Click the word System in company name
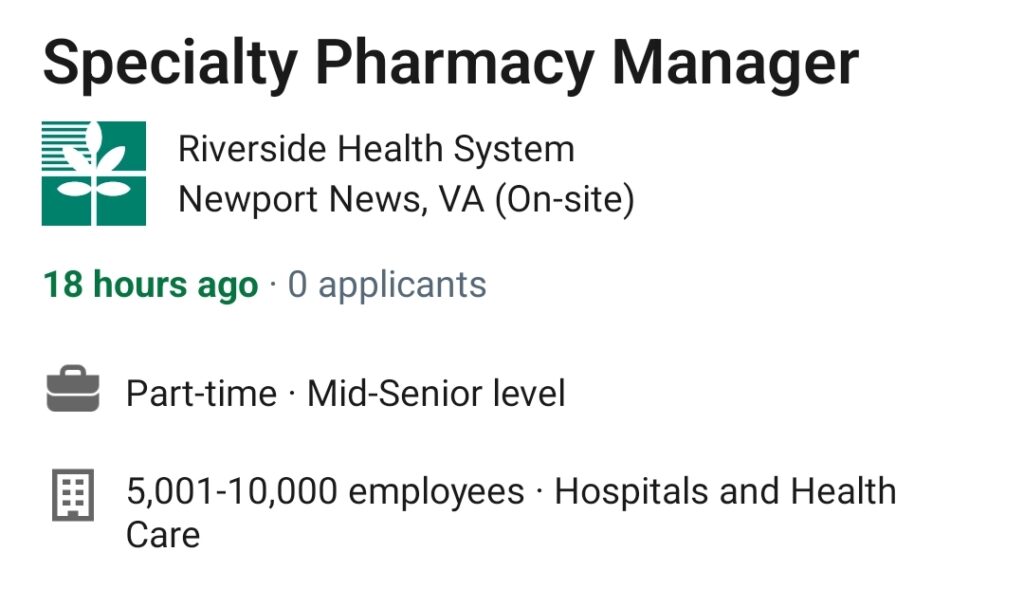 514,149
